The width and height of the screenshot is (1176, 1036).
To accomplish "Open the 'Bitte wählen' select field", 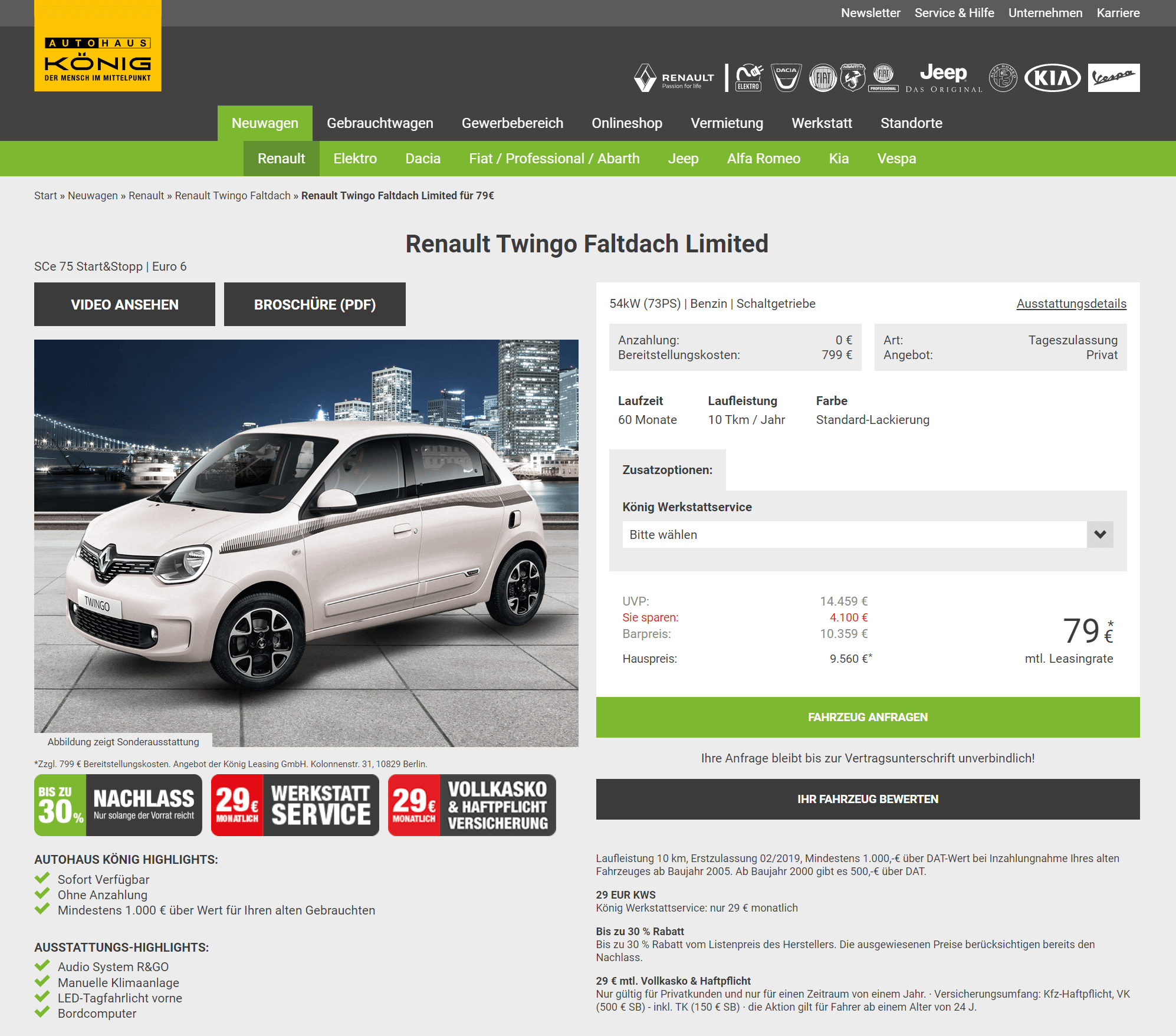I will click(x=868, y=534).
